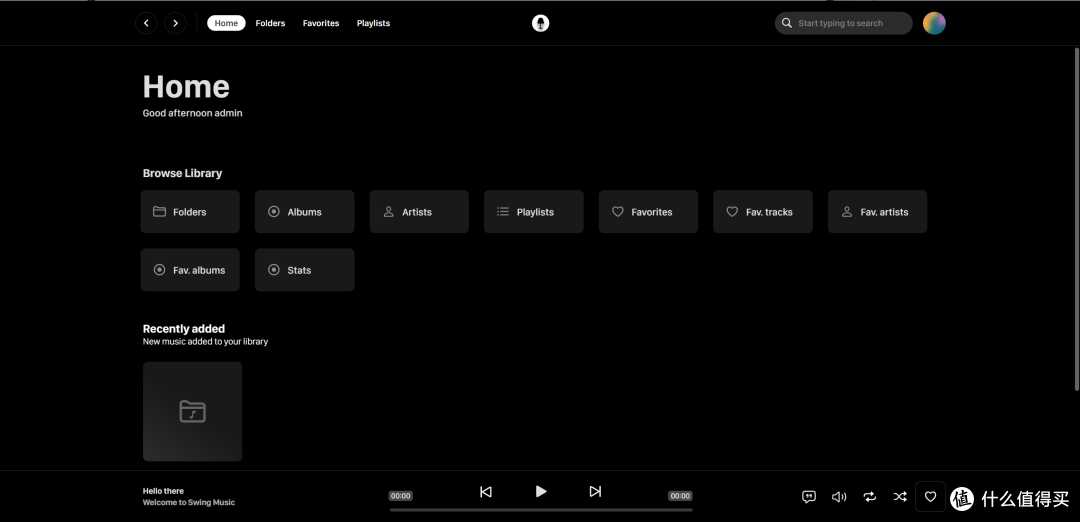
Task: Click the volume speaker icon
Action: tap(839, 497)
